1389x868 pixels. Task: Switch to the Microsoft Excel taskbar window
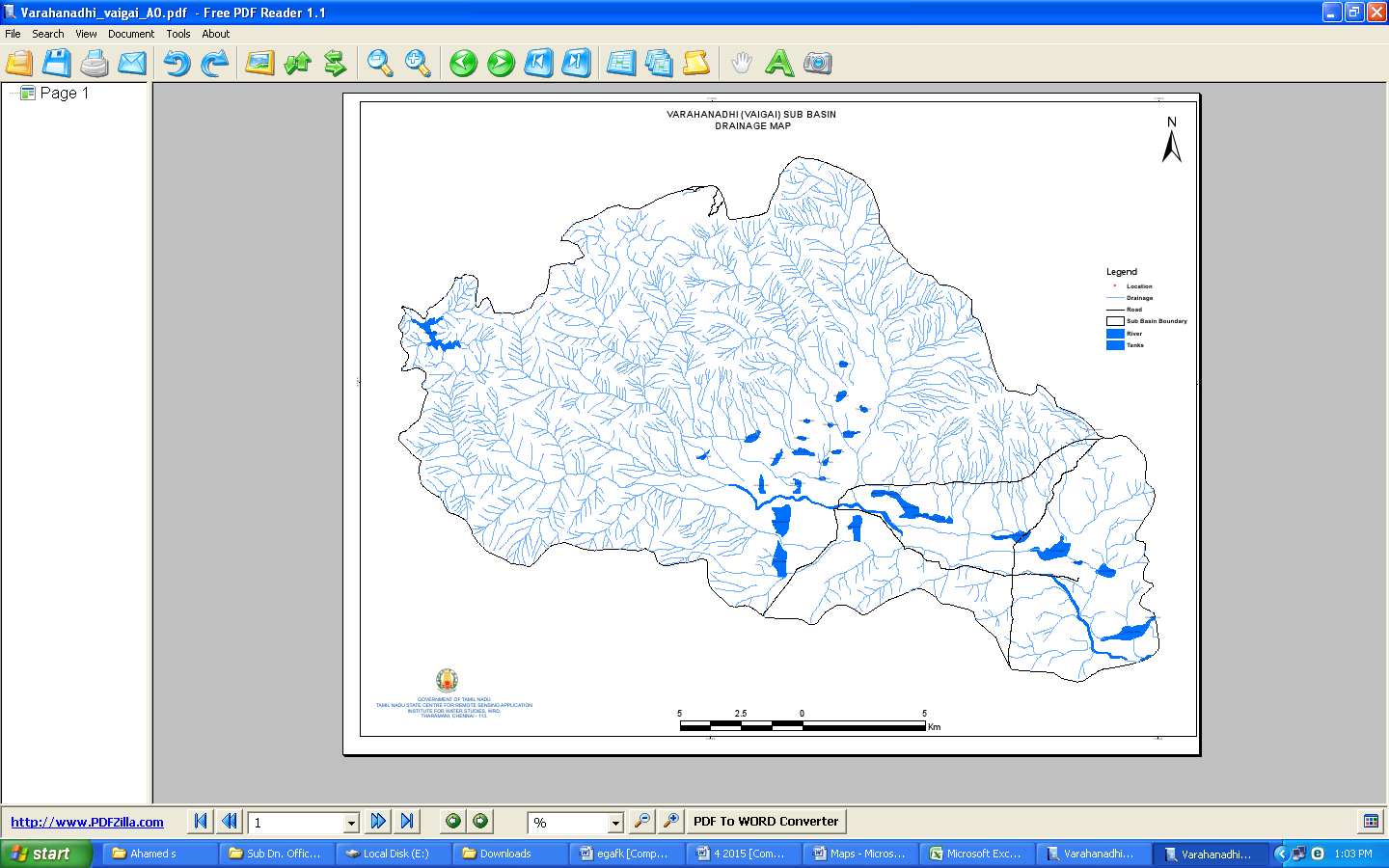coord(976,853)
